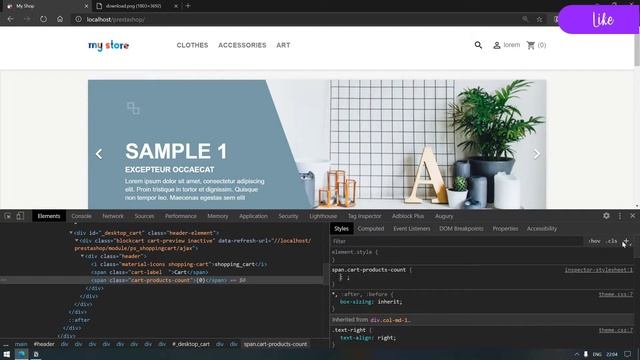640x360 pixels.
Task: Click the my store logo
Action: tap(109, 45)
